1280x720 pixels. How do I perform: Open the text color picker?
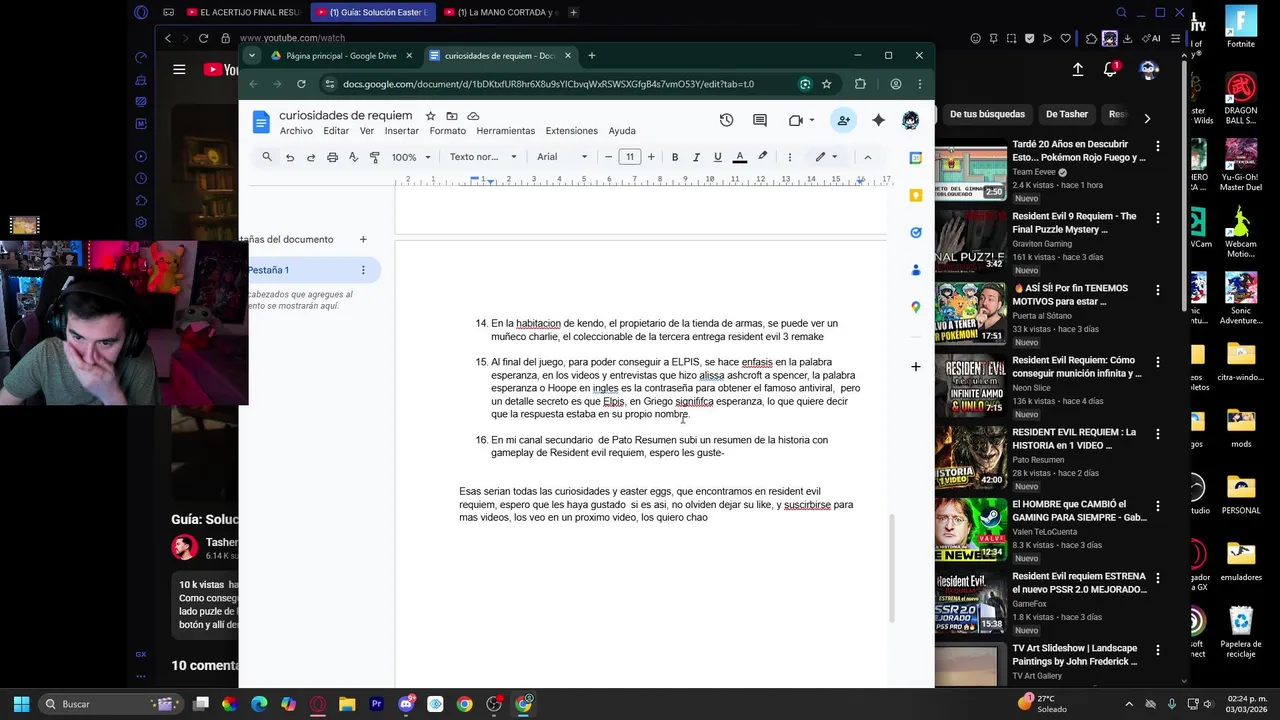(740, 157)
